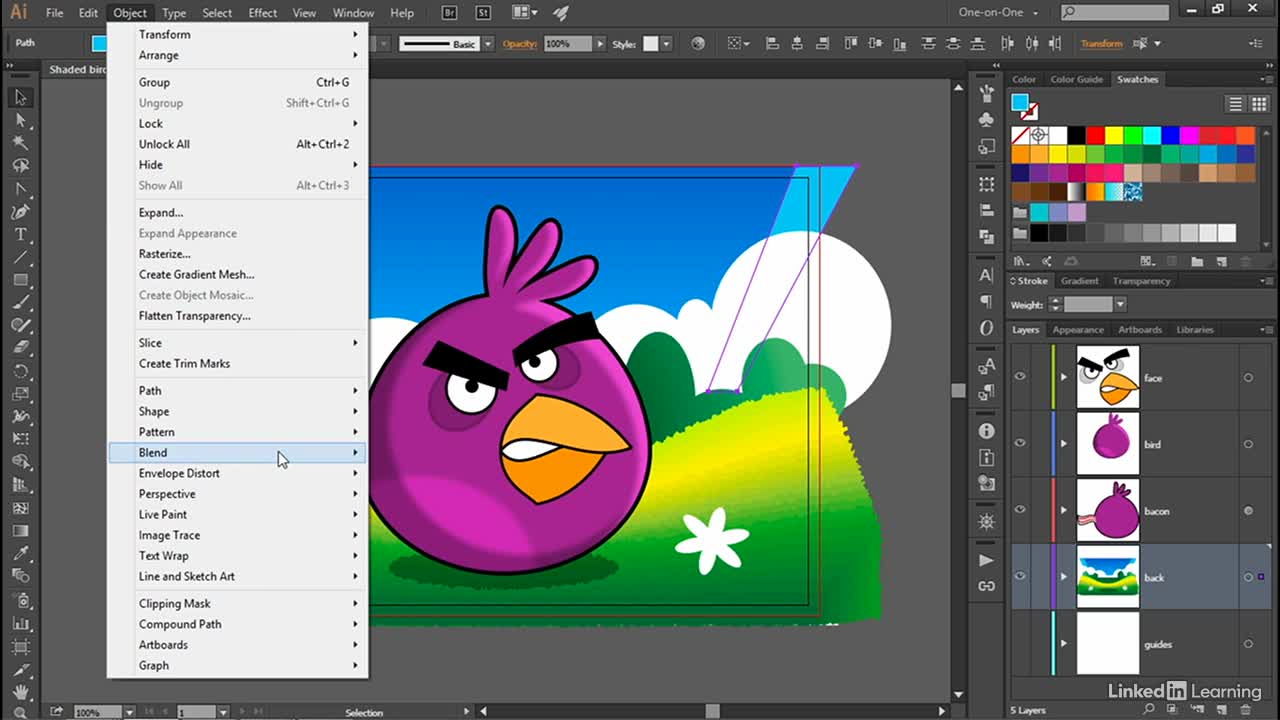Open the Actions panel (play icon)

click(x=987, y=560)
